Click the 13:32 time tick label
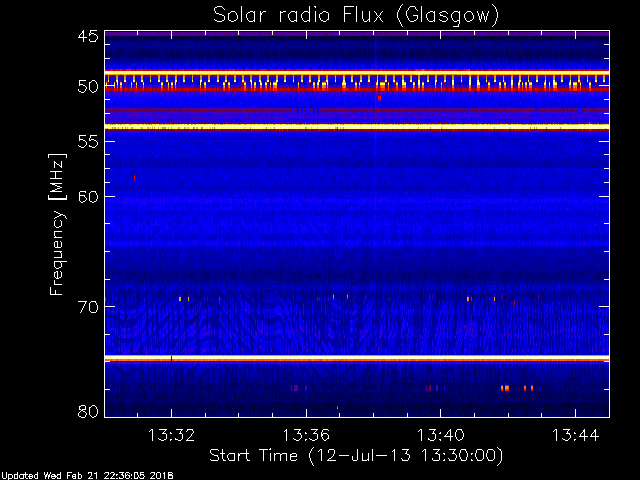Image resolution: width=640 pixels, height=480 pixels. (171, 435)
